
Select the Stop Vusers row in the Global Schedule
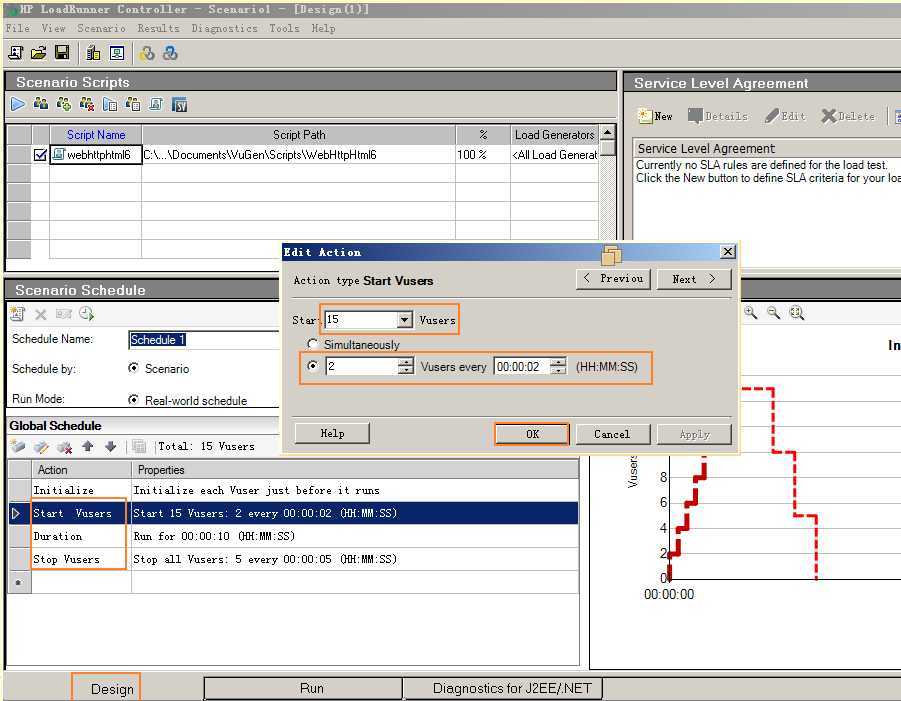[293, 559]
